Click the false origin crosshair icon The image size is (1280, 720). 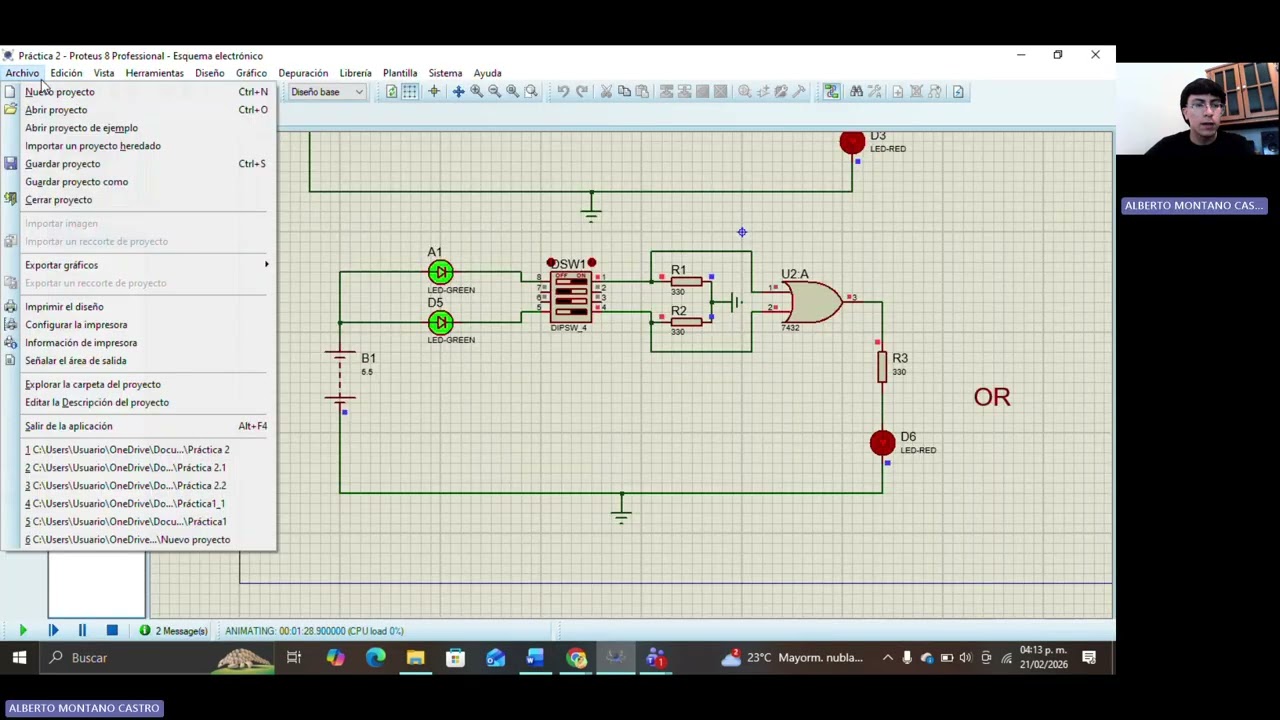[434, 91]
